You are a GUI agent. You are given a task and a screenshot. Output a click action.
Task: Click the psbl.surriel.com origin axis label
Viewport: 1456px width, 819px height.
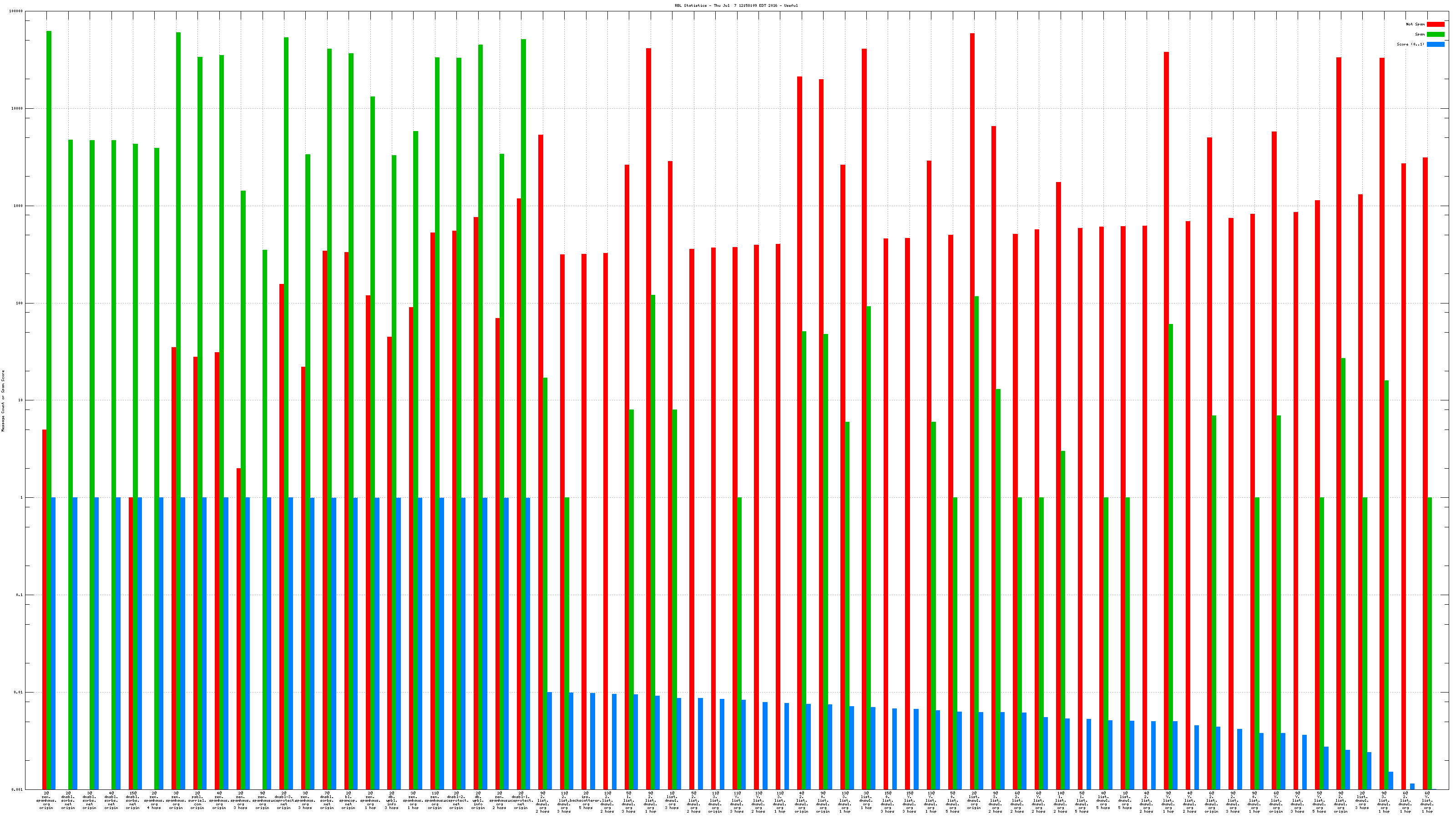[197, 800]
